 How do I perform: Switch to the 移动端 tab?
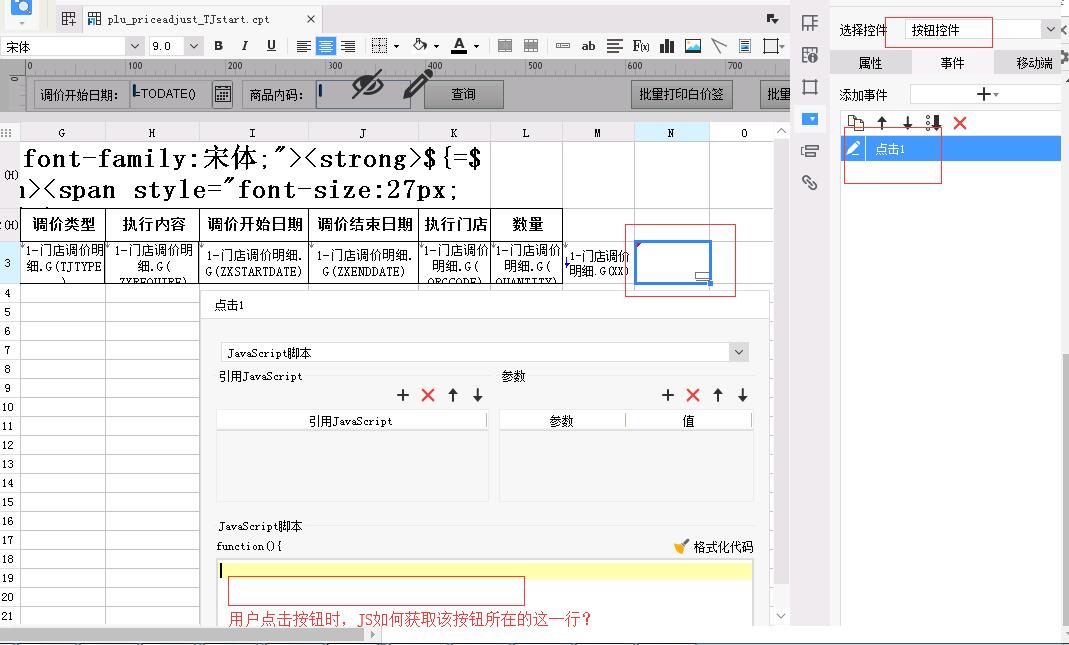pos(1034,63)
